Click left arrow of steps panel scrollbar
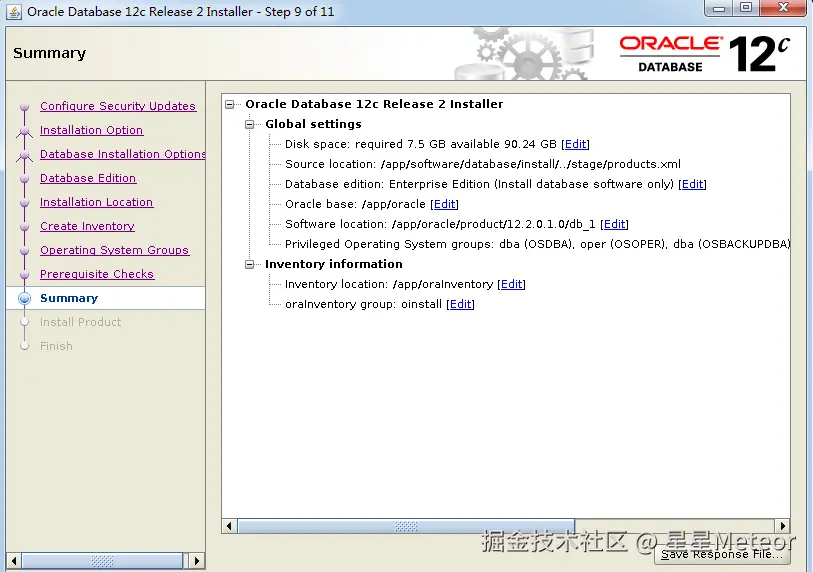Viewport: 813px width, 572px height. click(14, 561)
